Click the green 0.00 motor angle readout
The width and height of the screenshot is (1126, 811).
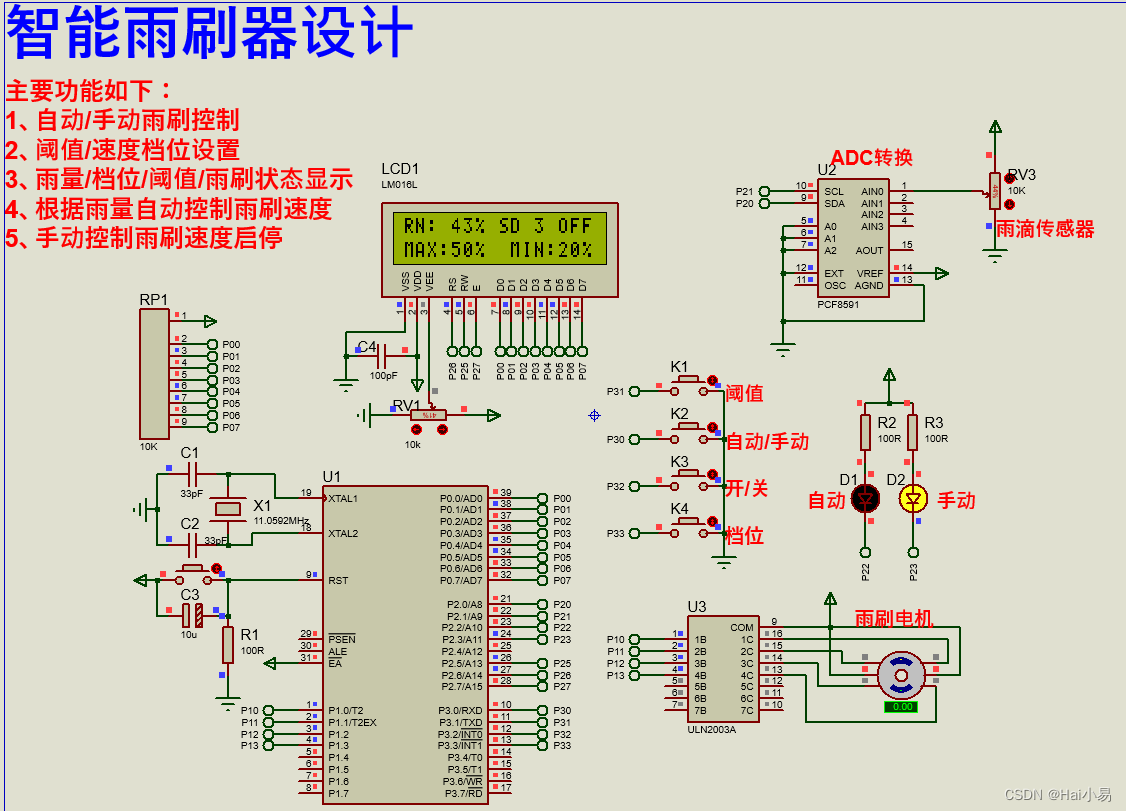901,707
